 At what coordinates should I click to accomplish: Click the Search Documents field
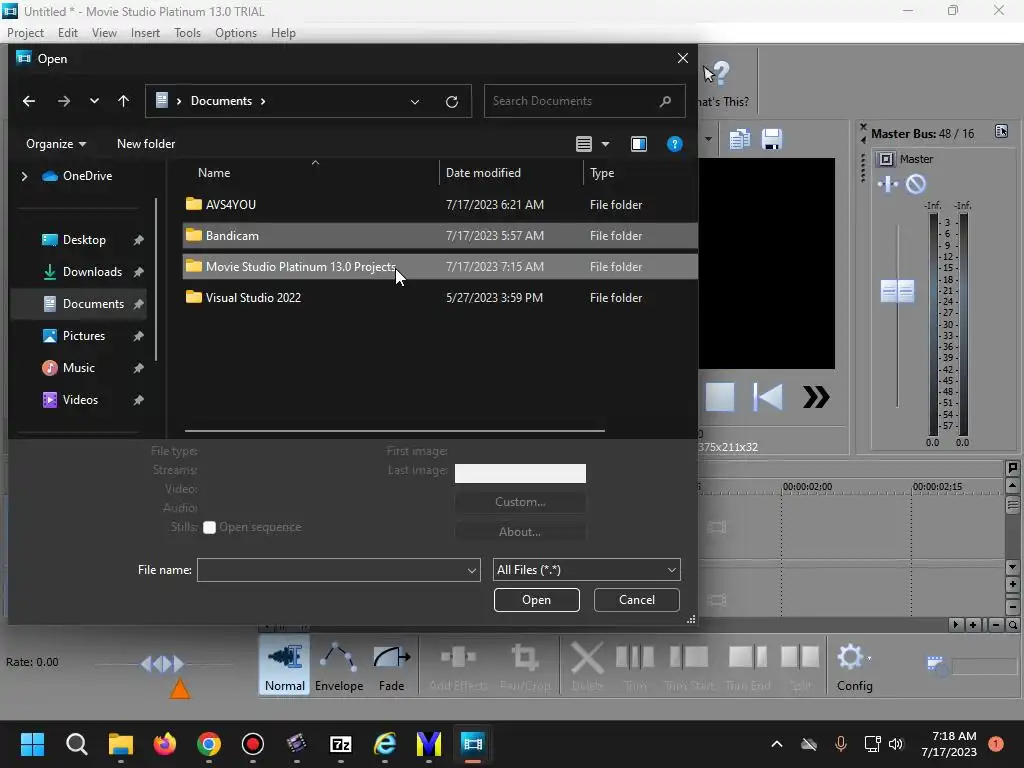(x=584, y=101)
